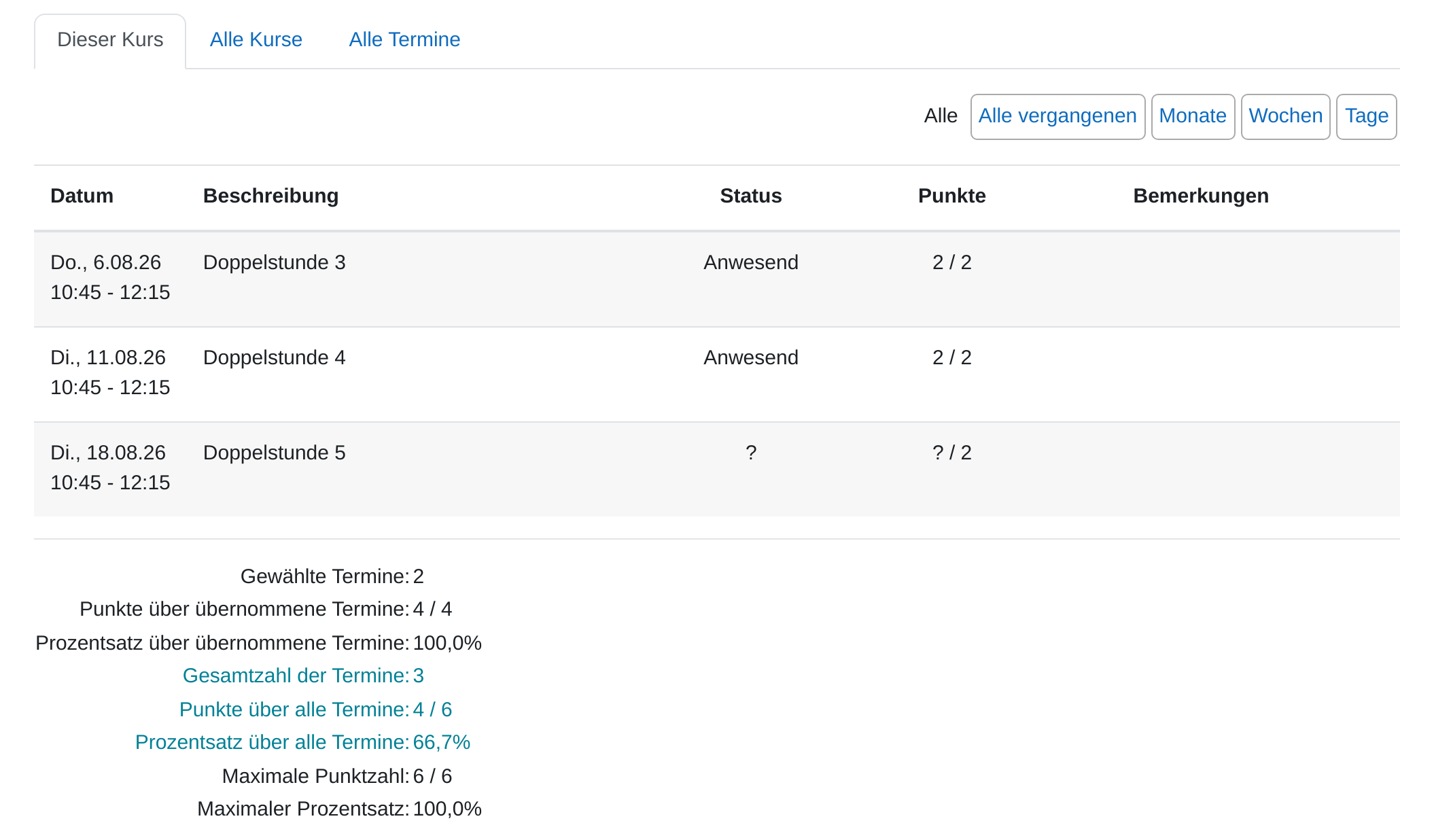
Task: Filter attendance by Tage
Action: 1366,117
